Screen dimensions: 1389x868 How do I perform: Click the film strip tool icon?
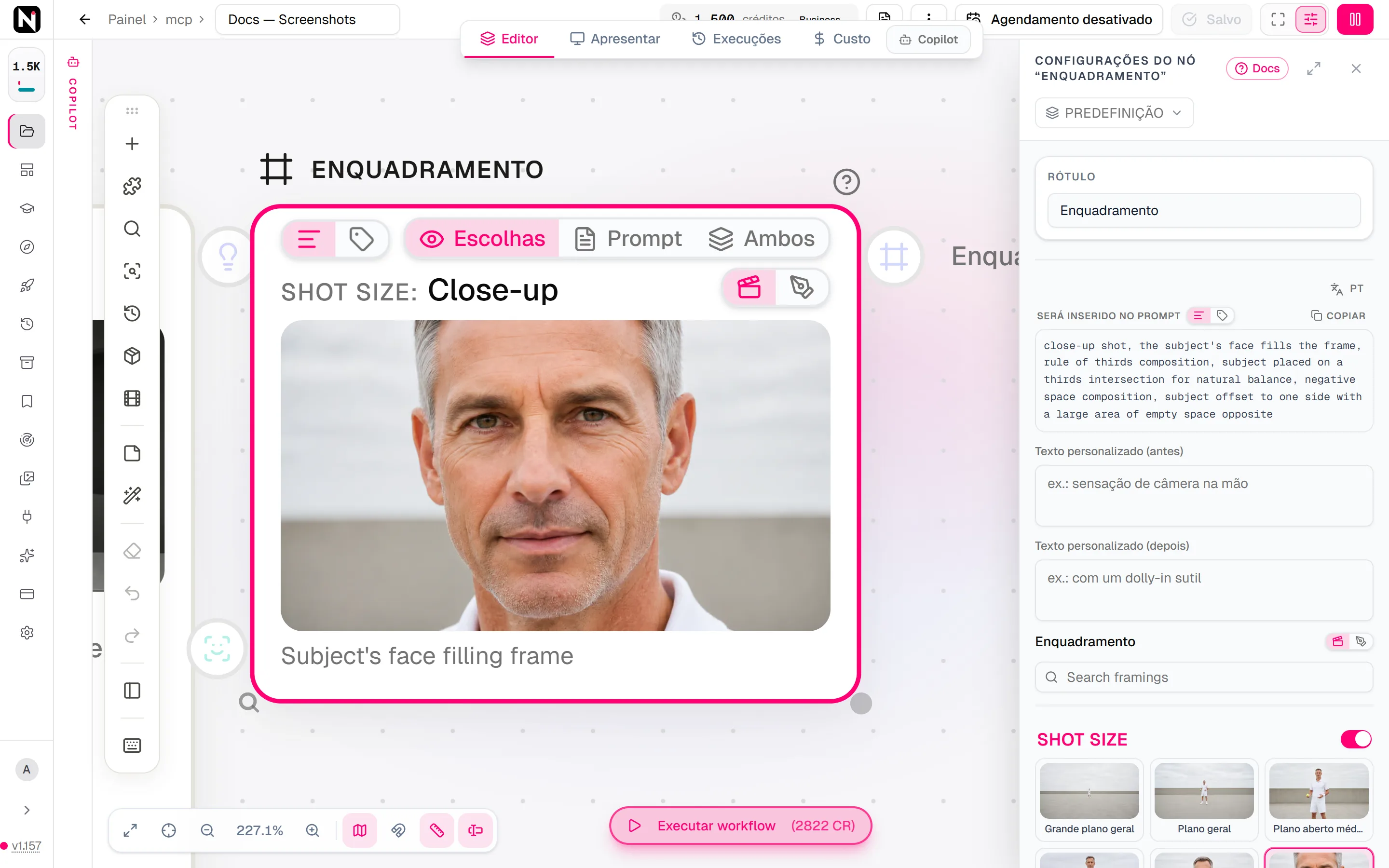pos(132,398)
